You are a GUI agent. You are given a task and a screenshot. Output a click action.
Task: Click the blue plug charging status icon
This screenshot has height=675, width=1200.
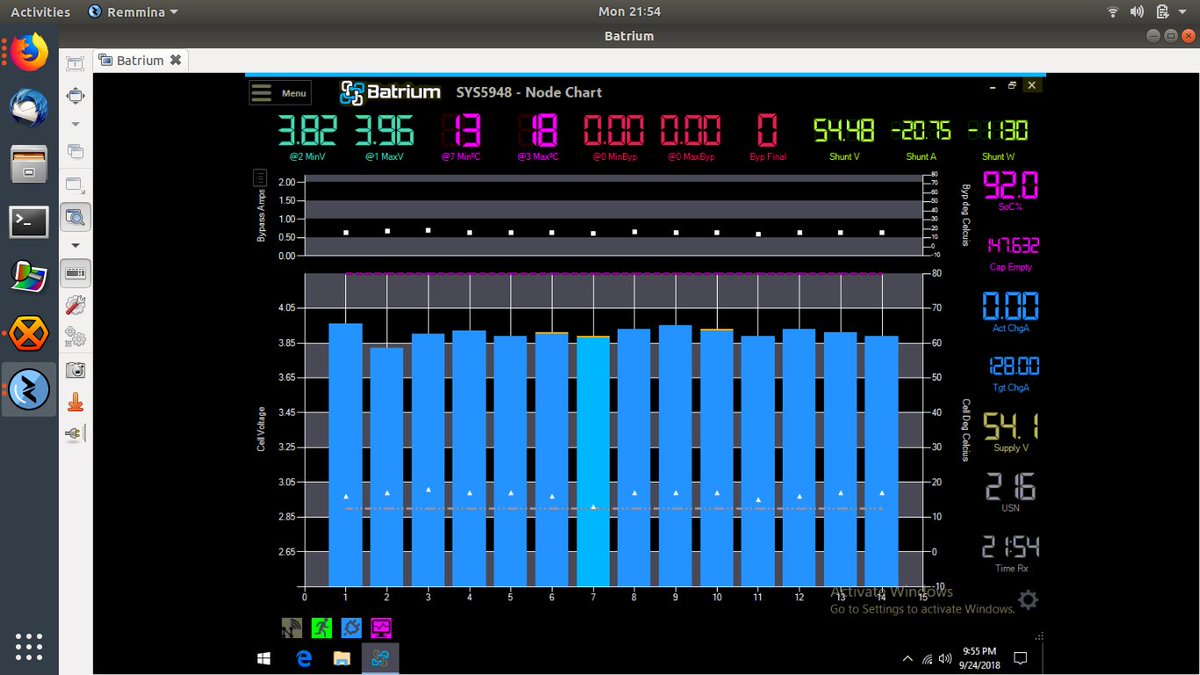[351, 628]
